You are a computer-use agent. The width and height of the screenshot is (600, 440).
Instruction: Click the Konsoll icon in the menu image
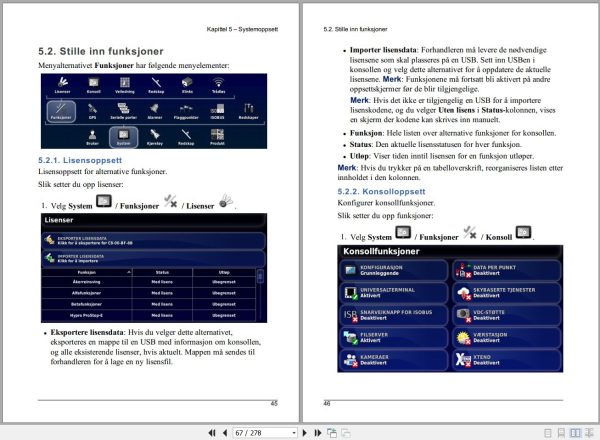[x=94, y=85]
